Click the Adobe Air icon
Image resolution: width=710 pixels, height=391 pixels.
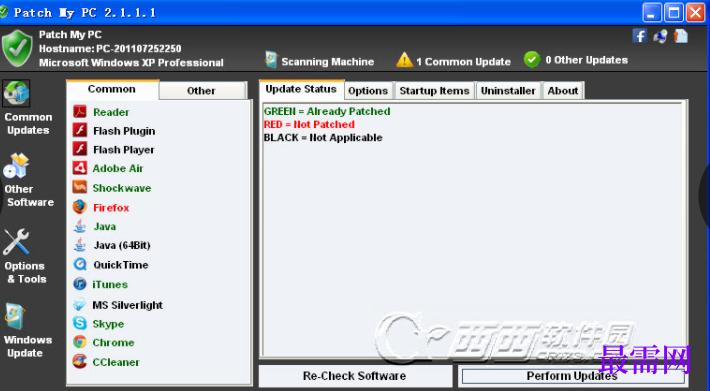coord(80,168)
